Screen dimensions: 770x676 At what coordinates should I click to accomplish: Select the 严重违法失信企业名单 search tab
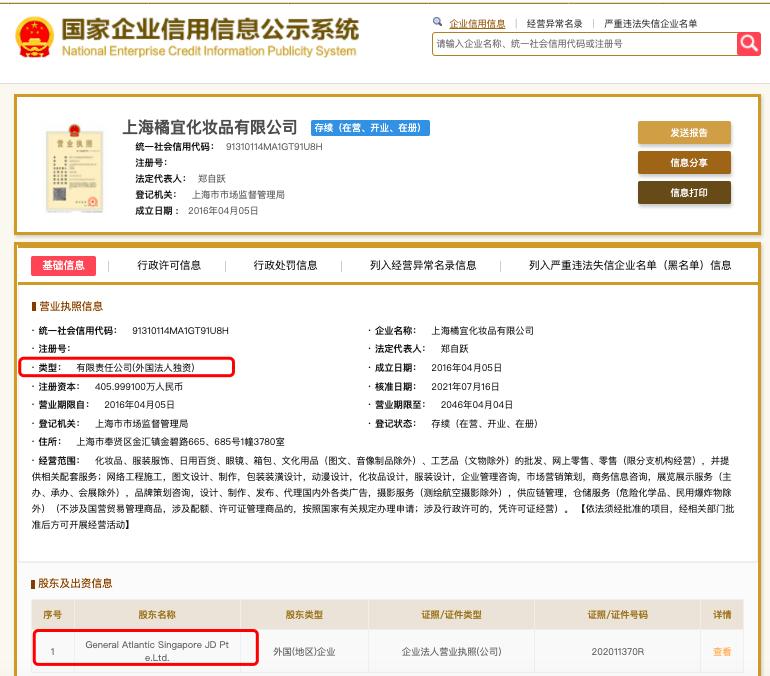click(651, 23)
